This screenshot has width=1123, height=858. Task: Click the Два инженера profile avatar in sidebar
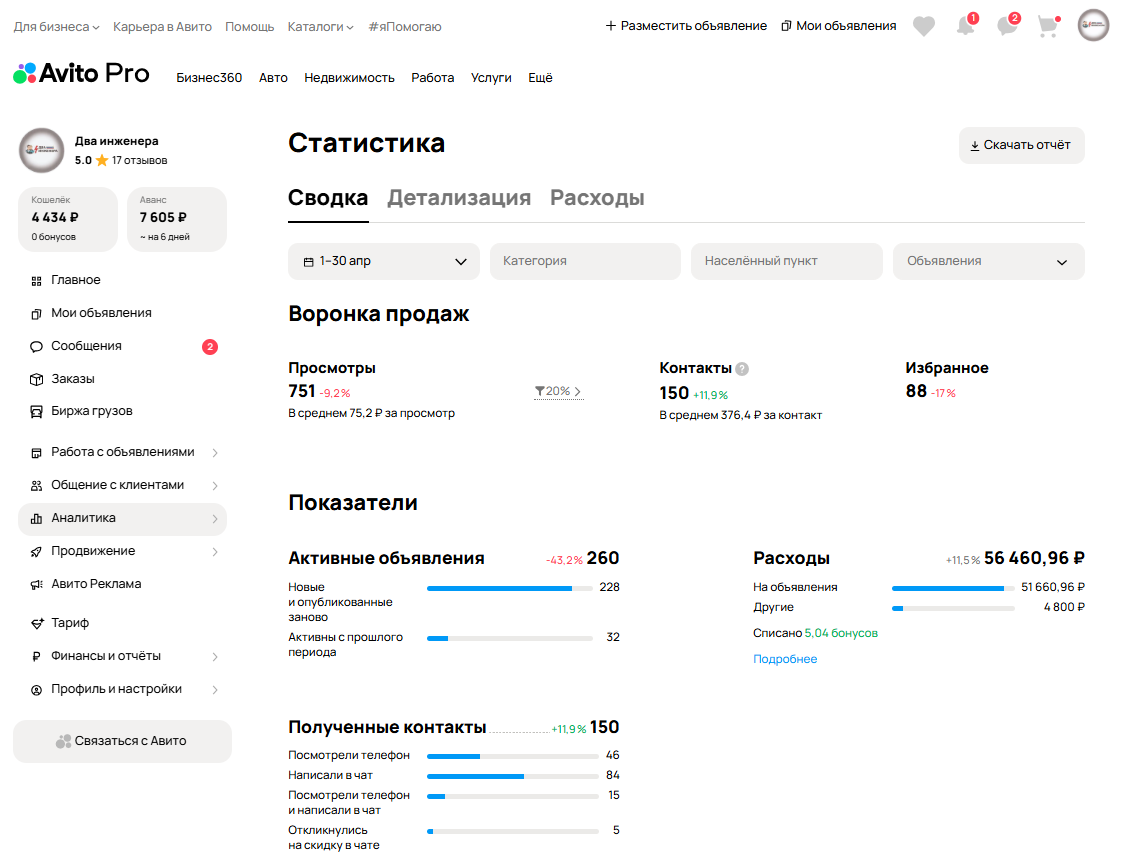pyautogui.click(x=42, y=150)
